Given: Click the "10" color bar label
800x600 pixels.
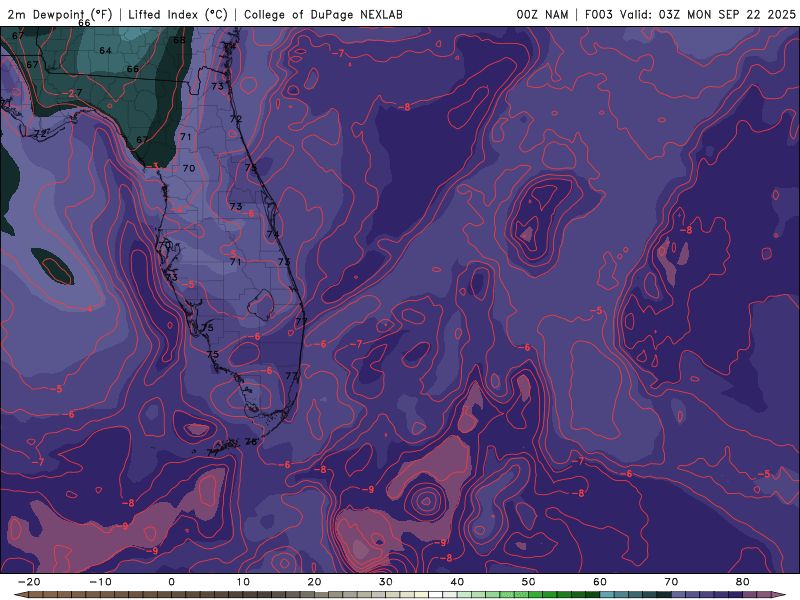Looking at the screenshot, I should click(243, 582).
